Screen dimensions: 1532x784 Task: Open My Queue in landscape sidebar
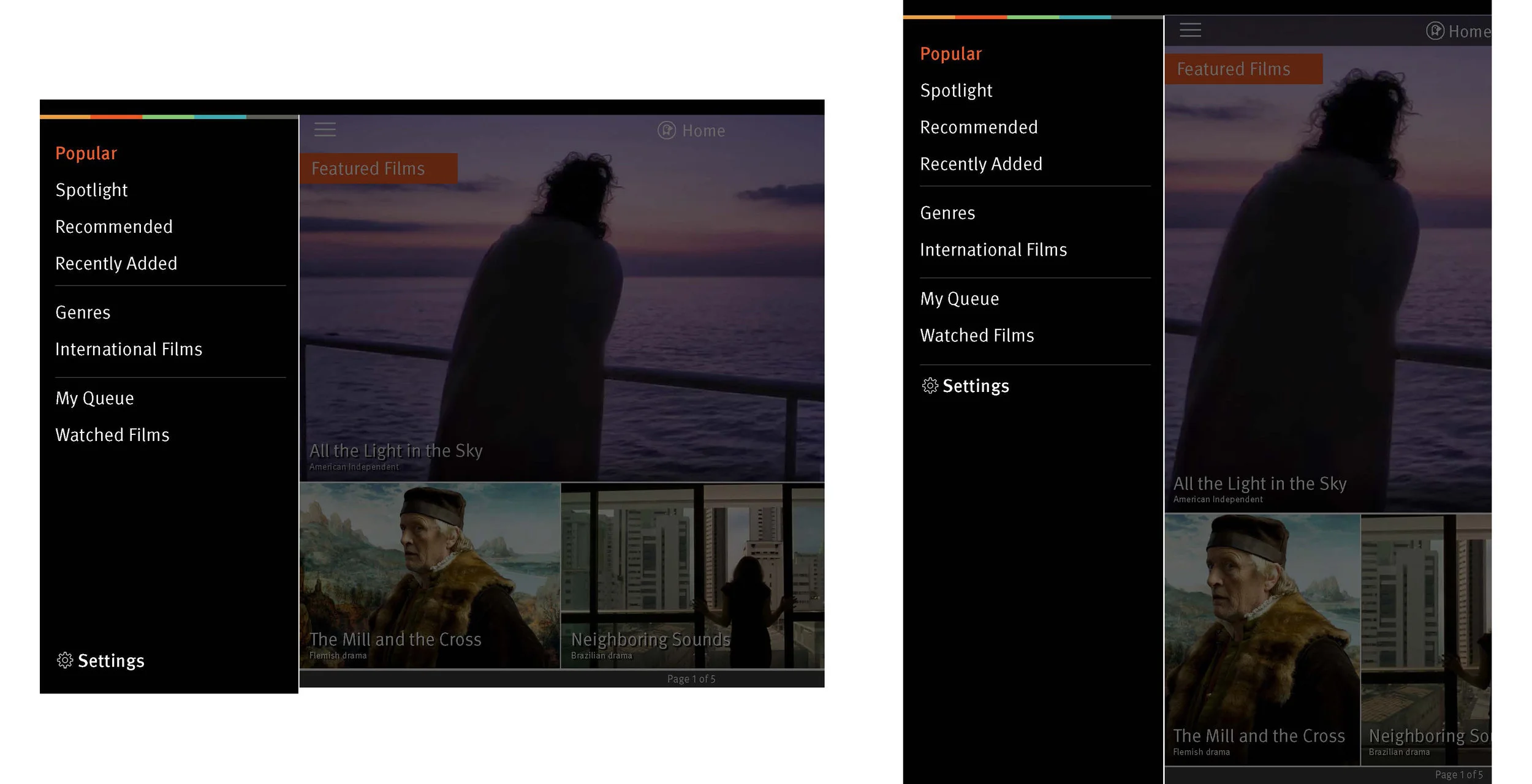[94, 398]
